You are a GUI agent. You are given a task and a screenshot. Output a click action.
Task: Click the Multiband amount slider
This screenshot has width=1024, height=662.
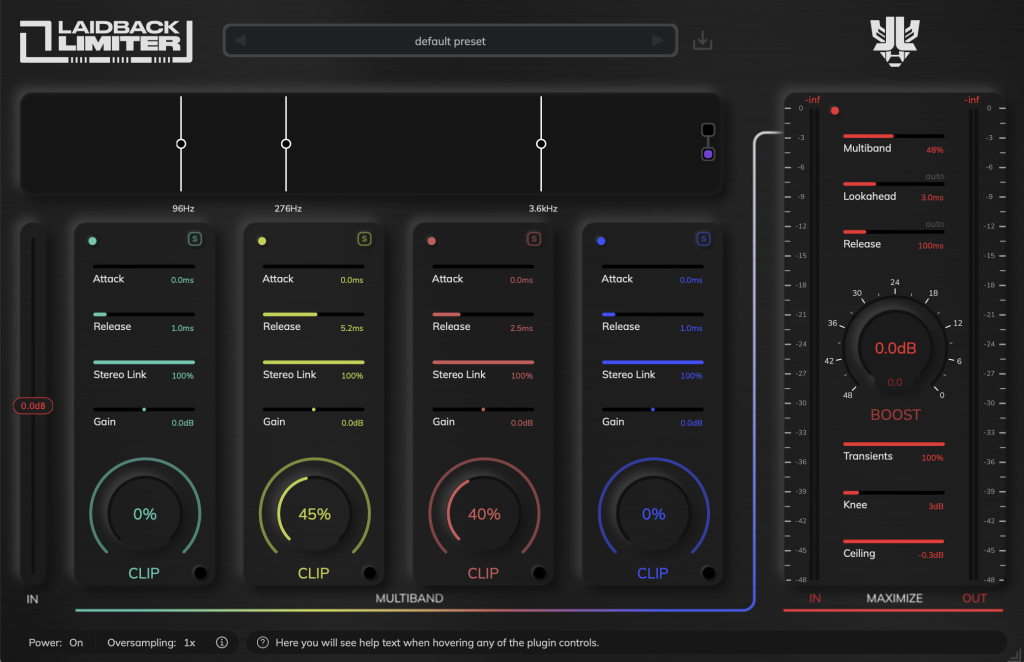pos(893,135)
